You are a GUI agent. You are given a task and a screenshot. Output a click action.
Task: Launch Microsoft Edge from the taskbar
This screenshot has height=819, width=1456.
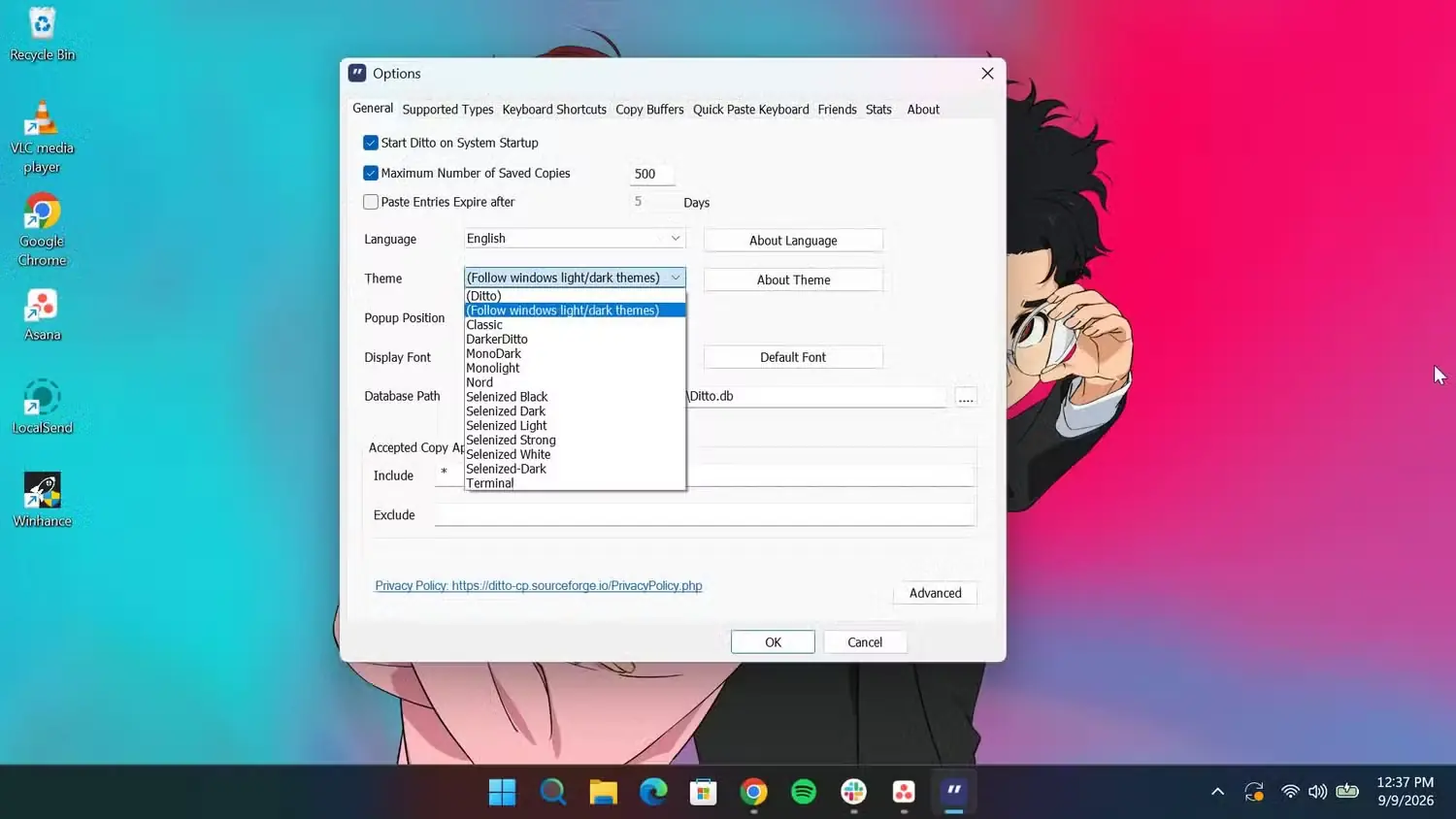pos(653,792)
